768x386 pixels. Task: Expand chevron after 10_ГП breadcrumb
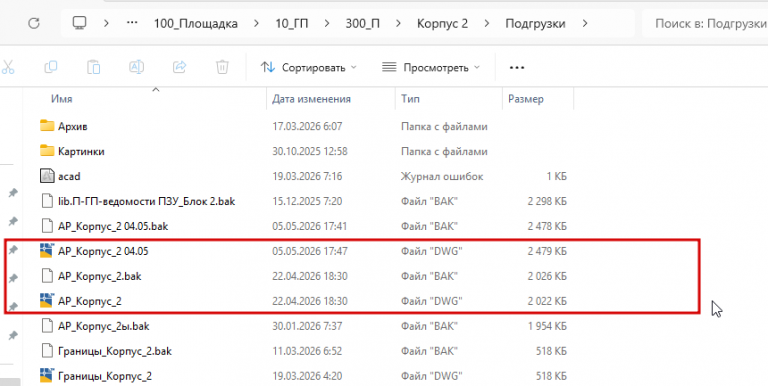click(x=327, y=23)
